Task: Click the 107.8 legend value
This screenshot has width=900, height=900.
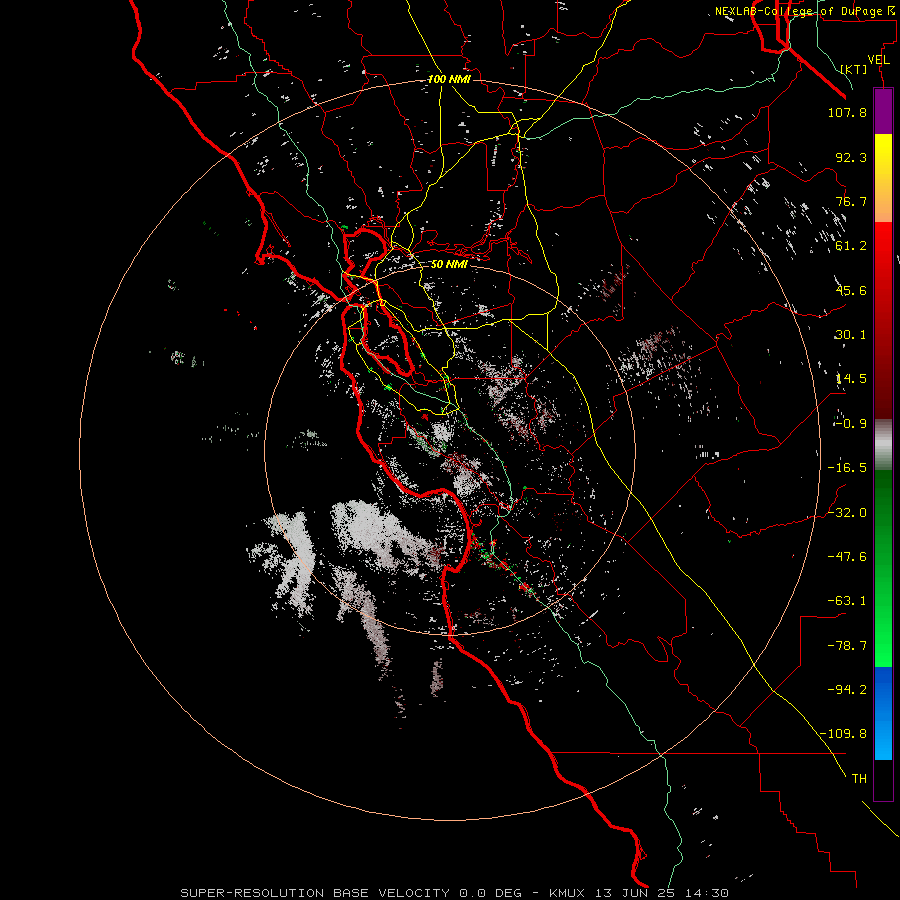Action: point(847,112)
